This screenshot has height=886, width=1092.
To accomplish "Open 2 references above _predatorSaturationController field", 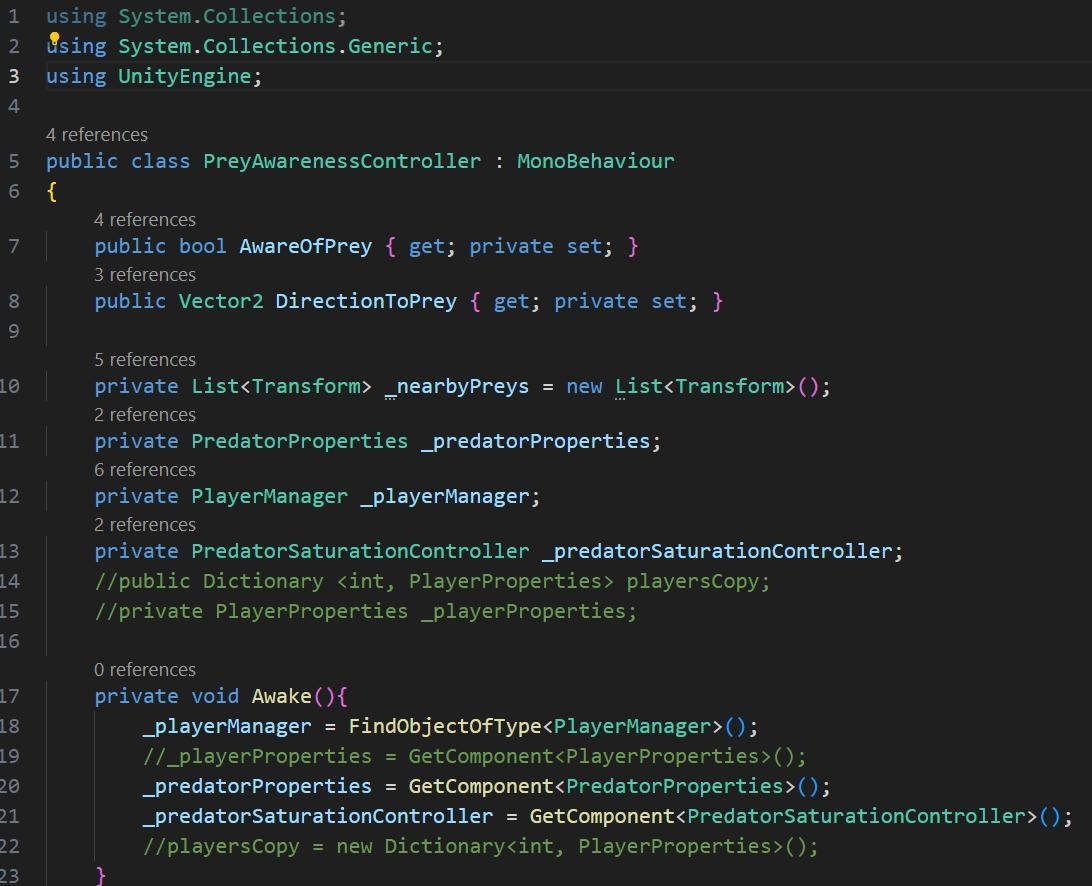I will coord(145,524).
